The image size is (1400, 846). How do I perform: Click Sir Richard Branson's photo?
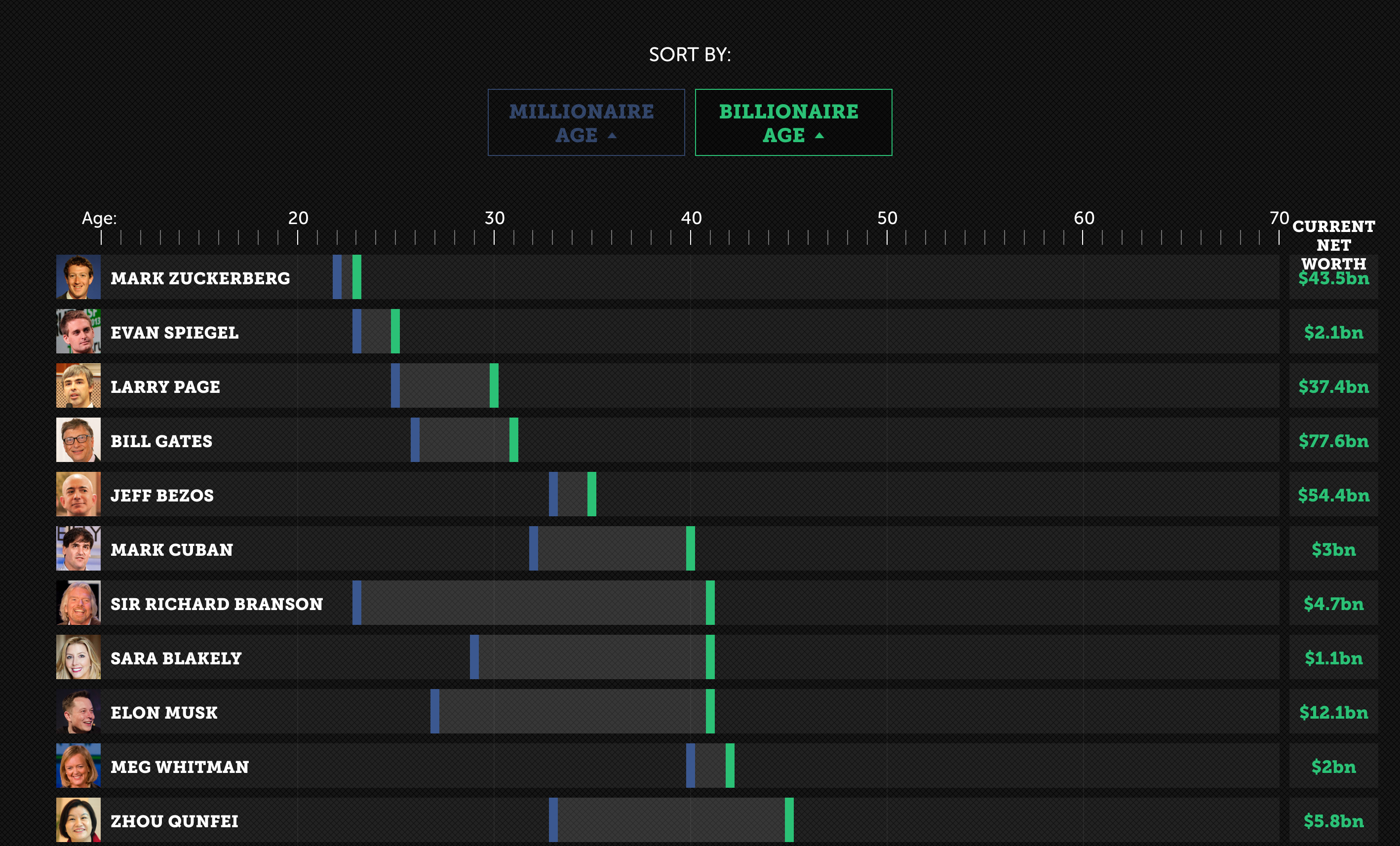[x=78, y=602]
